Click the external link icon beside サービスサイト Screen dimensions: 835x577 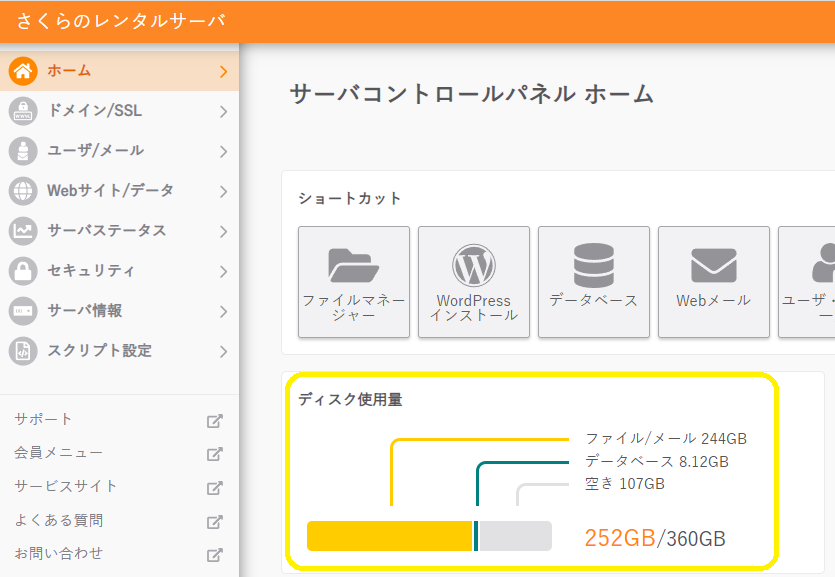coord(215,488)
